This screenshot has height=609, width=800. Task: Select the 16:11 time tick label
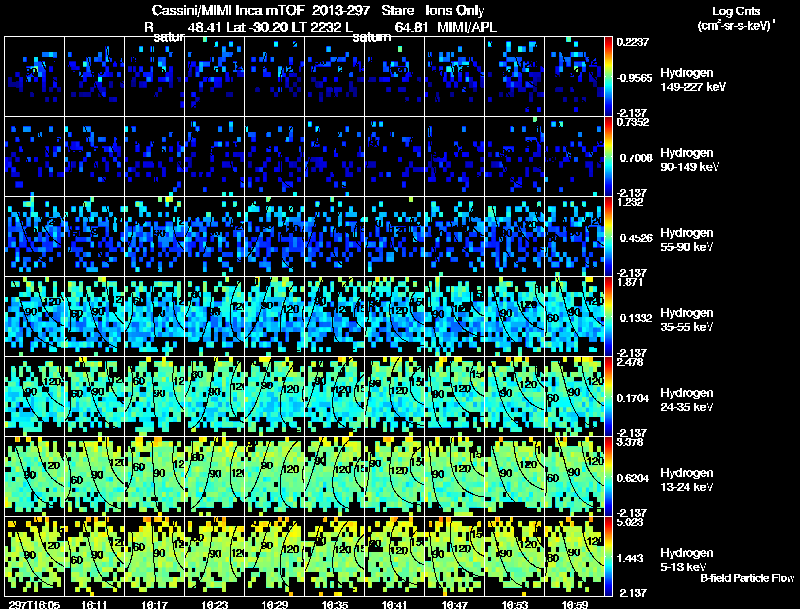(x=95, y=604)
